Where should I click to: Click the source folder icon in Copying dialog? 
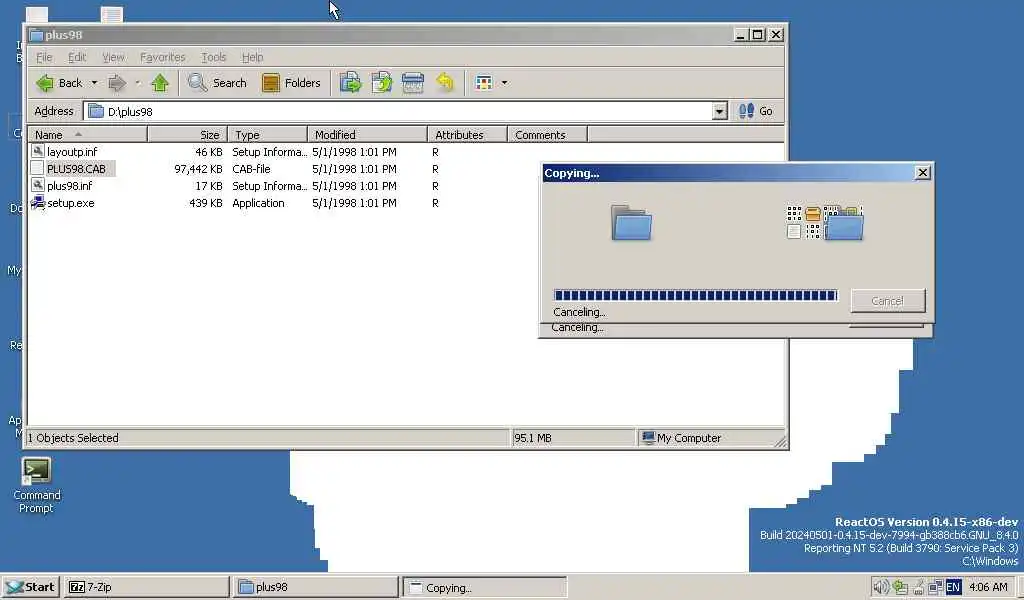pyautogui.click(x=632, y=223)
